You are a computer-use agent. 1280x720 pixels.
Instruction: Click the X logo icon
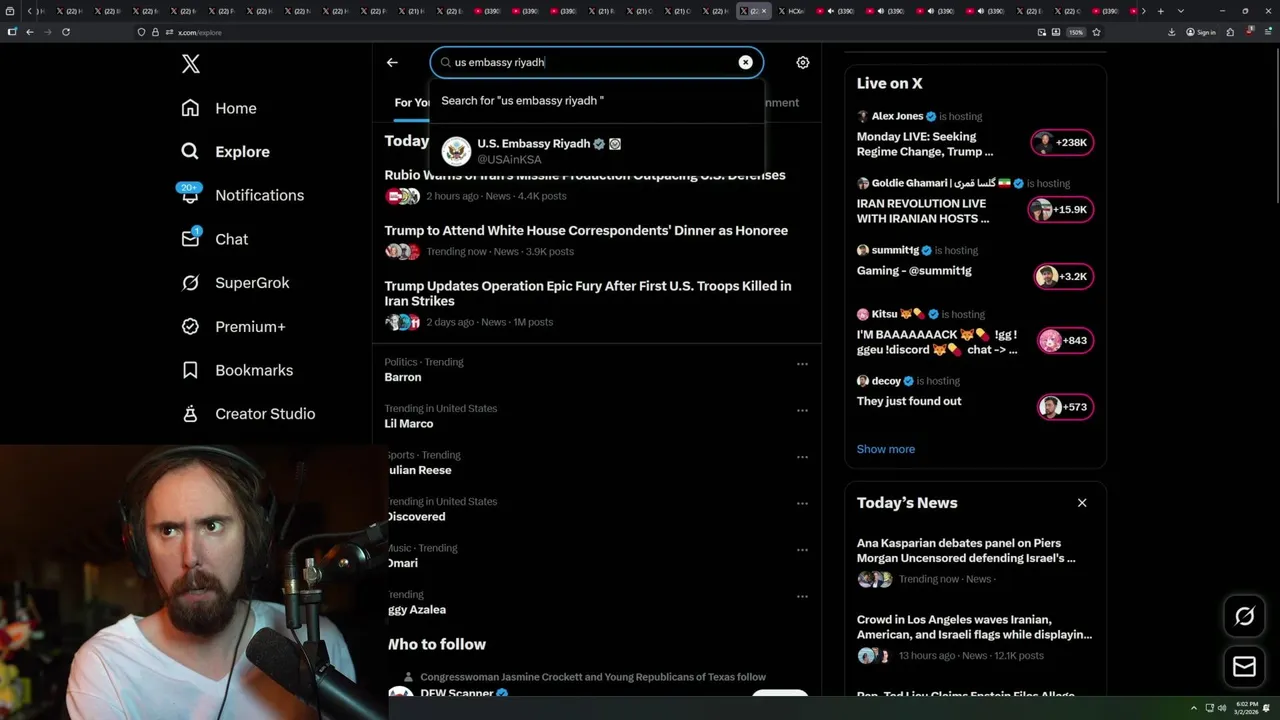pyautogui.click(x=191, y=64)
